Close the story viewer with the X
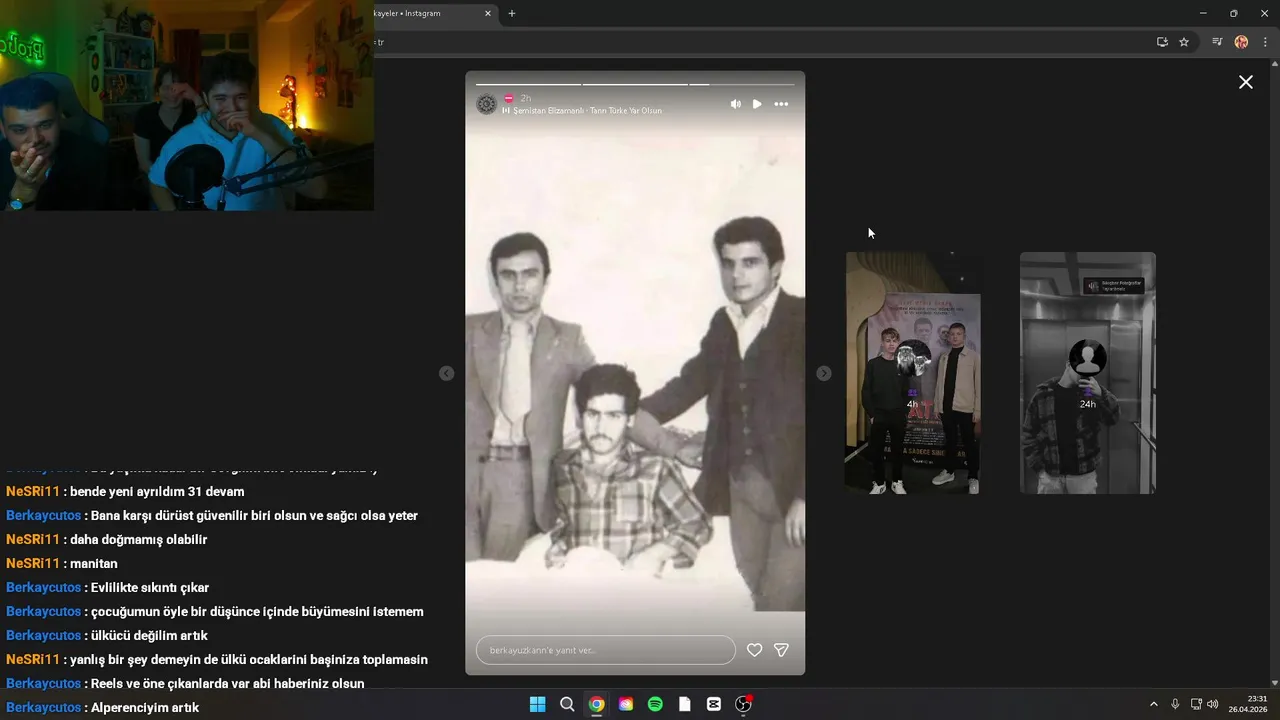The width and height of the screenshot is (1280, 720). [x=1246, y=82]
